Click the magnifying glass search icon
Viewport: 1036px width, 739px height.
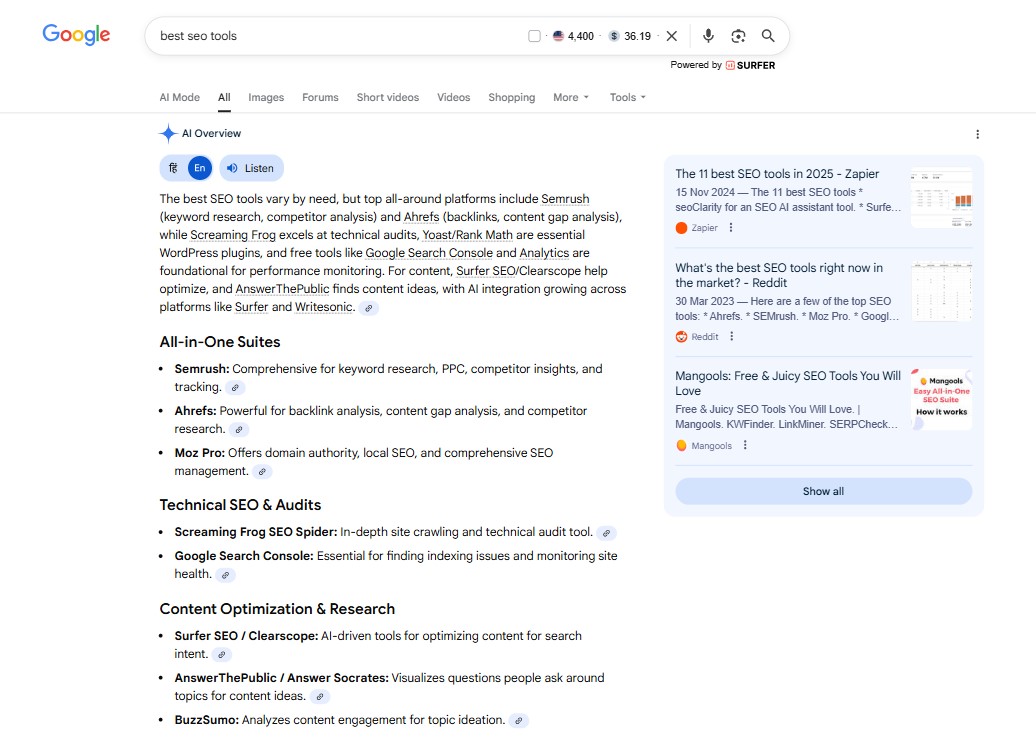pyautogui.click(x=768, y=35)
